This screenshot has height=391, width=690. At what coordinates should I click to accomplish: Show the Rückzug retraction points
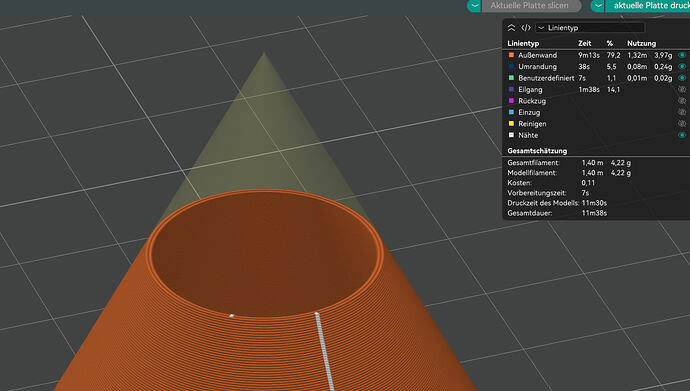(682, 101)
